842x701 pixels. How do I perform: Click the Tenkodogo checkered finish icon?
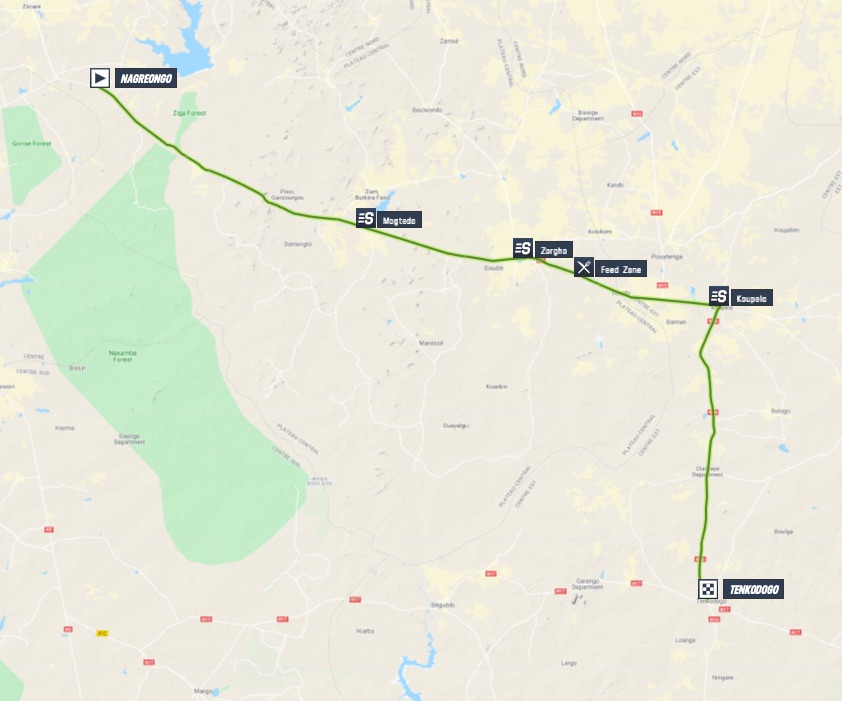[x=708, y=589]
